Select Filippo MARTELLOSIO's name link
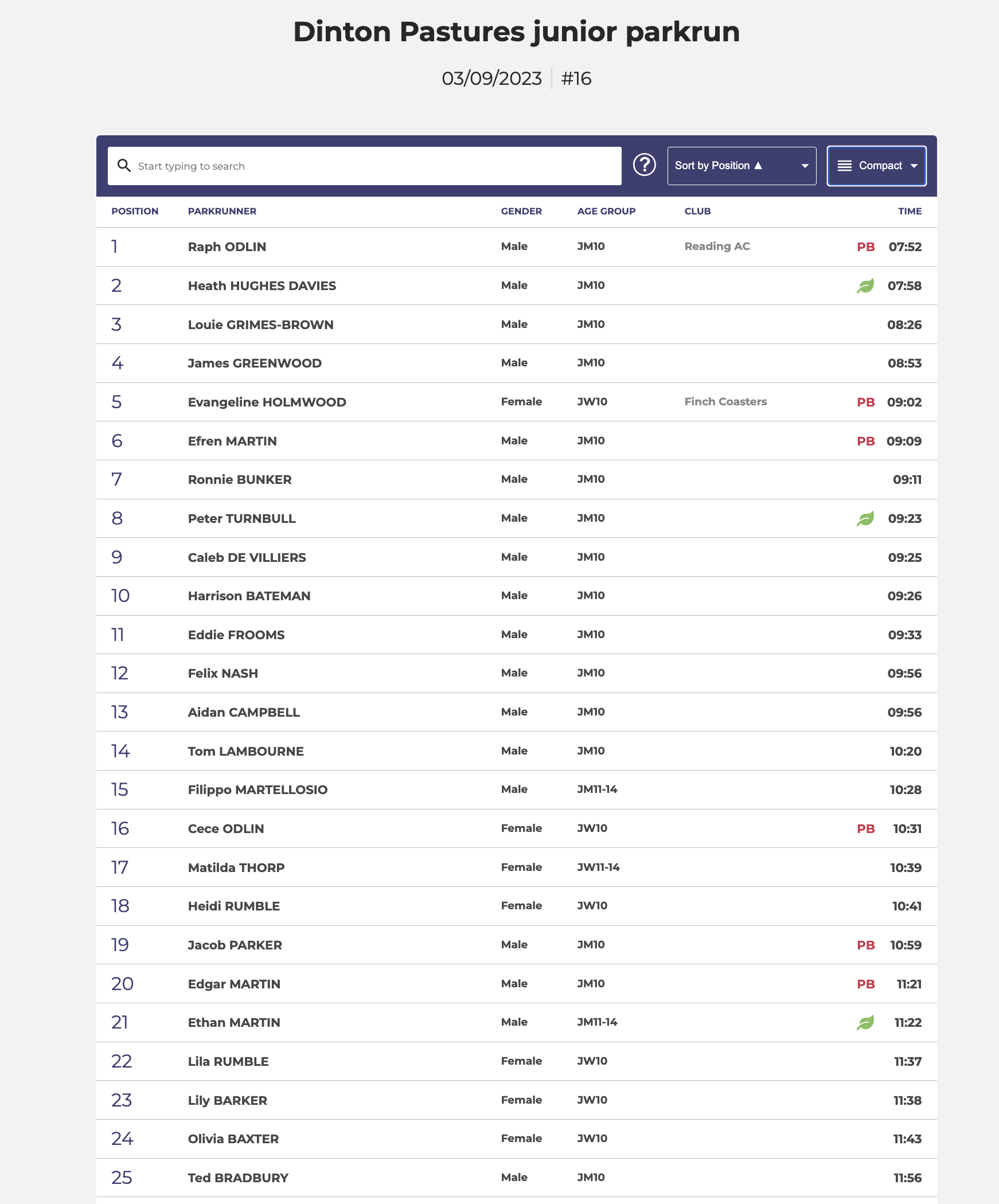This screenshot has height=1204, width=999. (x=257, y=789)
